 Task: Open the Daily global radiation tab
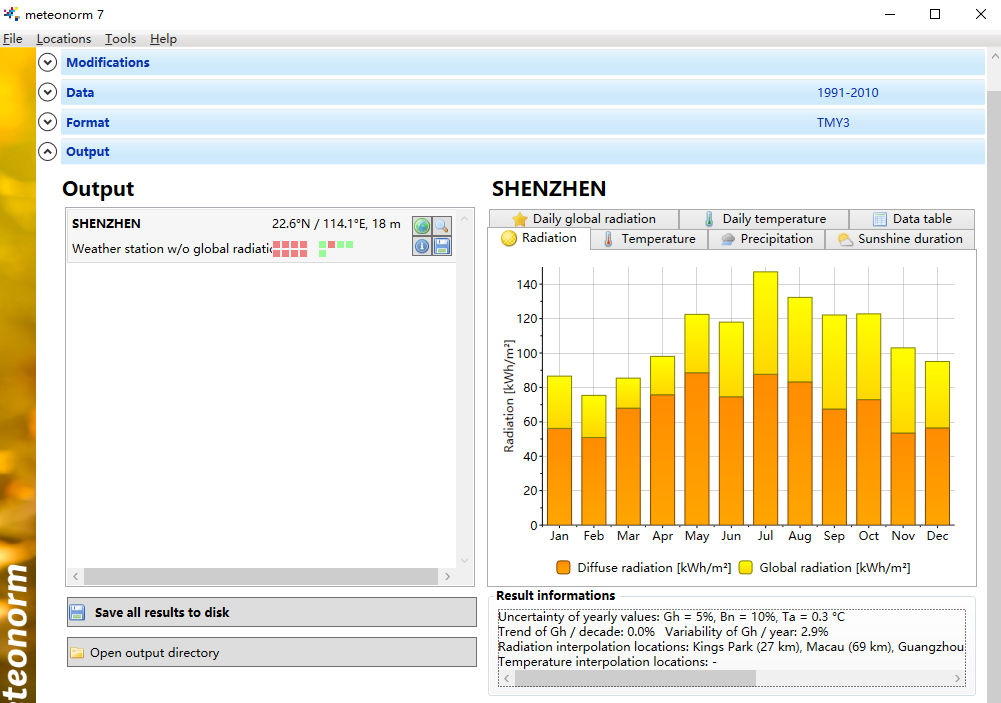583,219
